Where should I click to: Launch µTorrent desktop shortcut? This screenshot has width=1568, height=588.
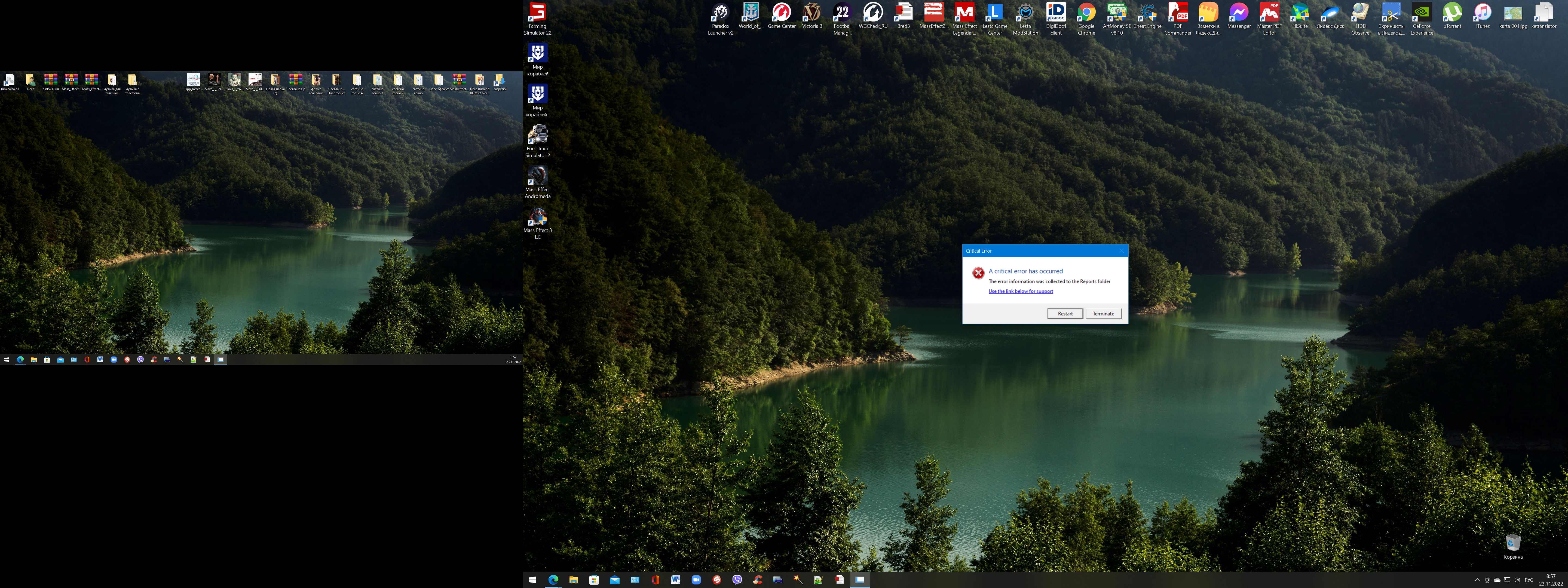pos(1452,16)
